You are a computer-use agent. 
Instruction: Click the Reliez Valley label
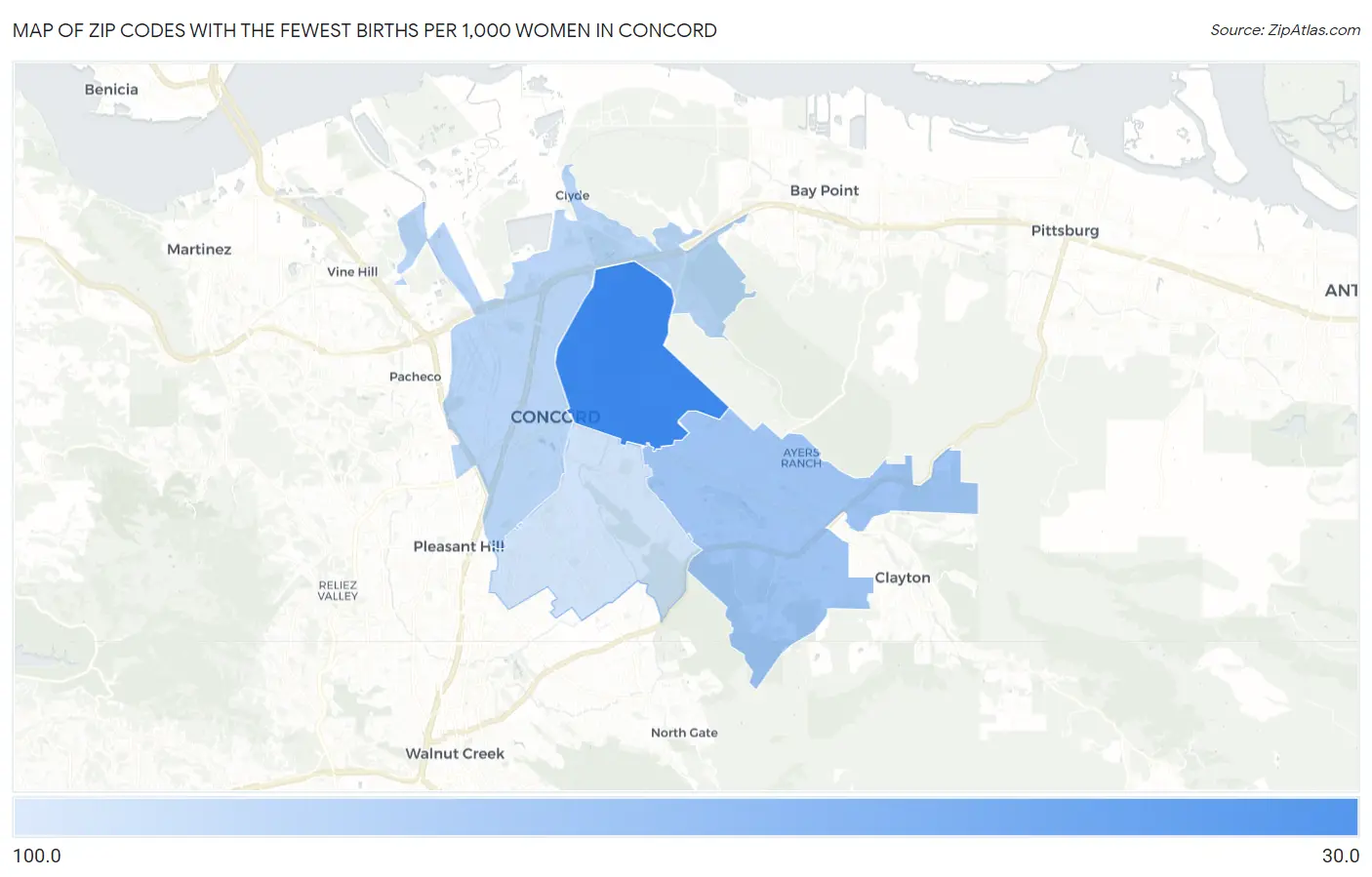pos(338,590)
